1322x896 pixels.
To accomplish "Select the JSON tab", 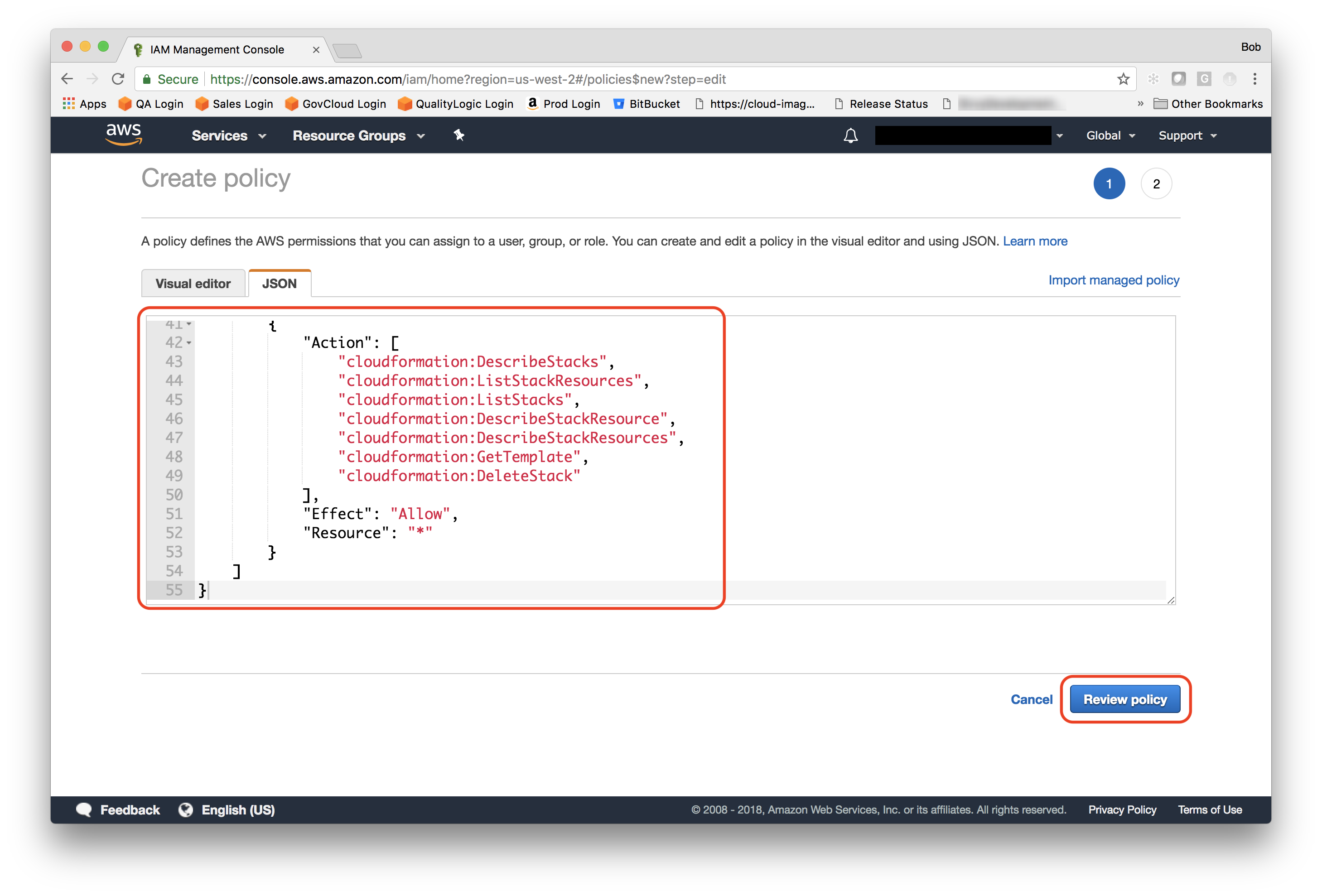I will pos(279,283).
